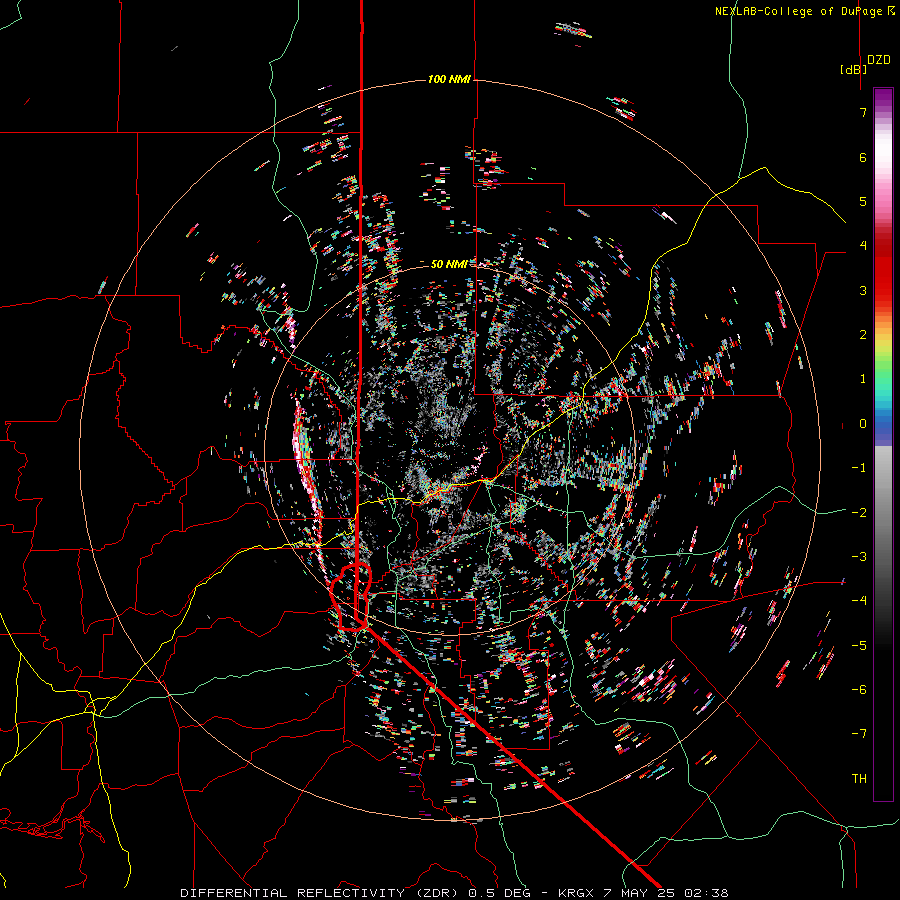Click the -5 value on the color scale
The height and width of the screenshot is (900, 900).
(859, 645)
